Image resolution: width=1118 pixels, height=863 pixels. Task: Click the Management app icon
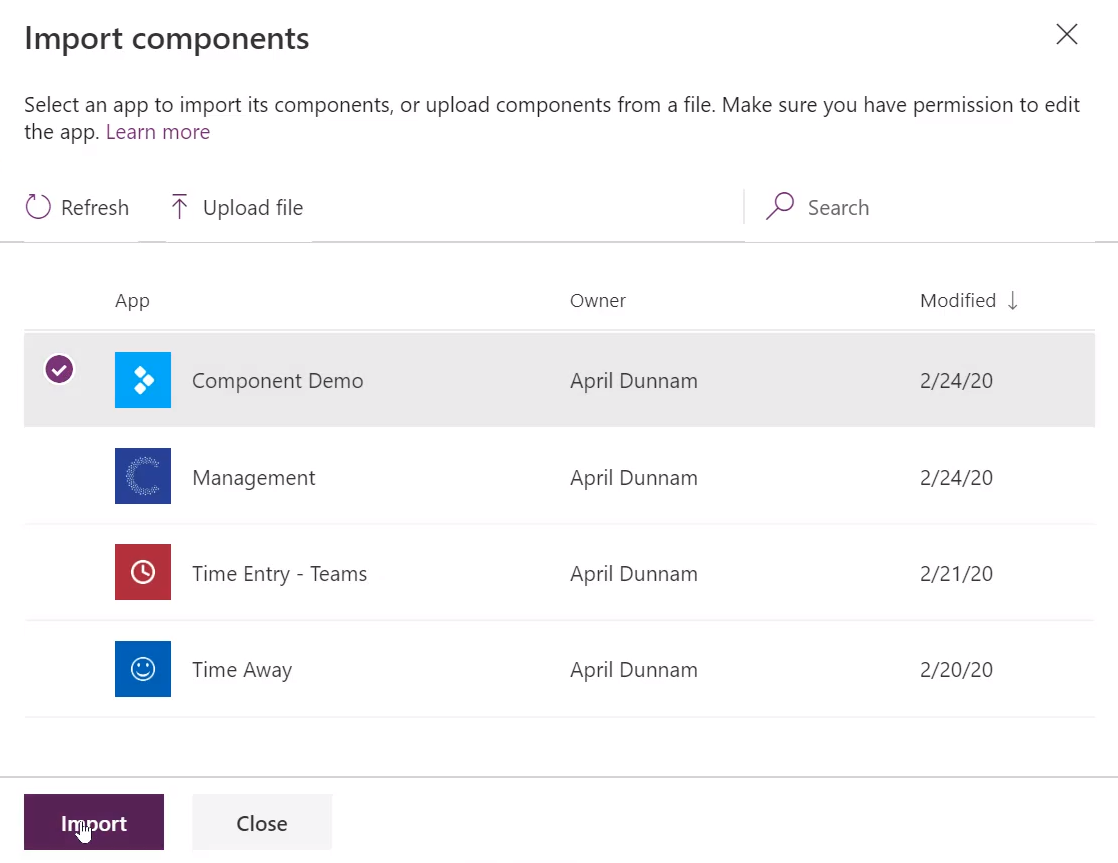[x=143, y=476]
